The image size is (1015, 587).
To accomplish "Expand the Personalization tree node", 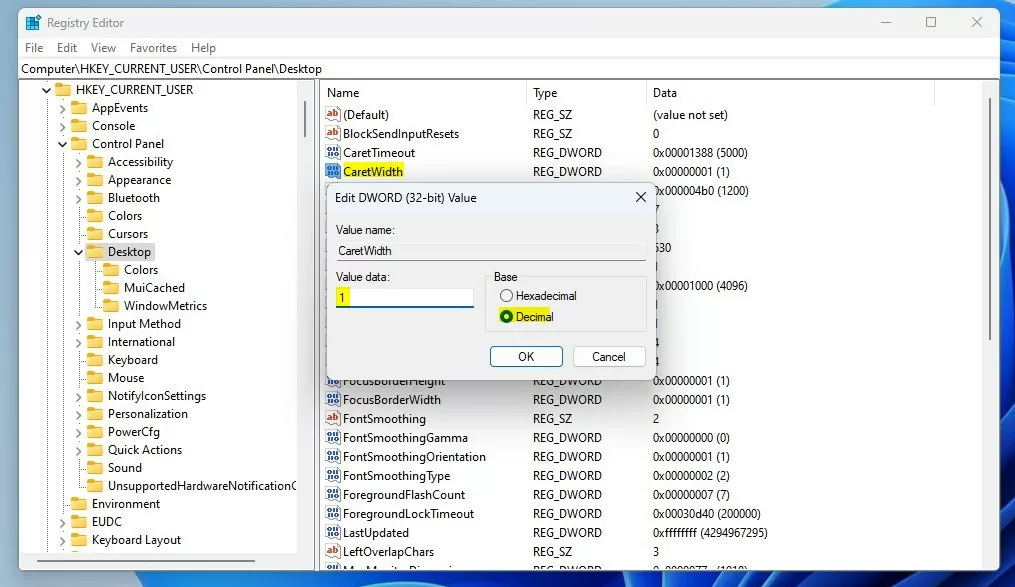I will click(x=78, y=414).
